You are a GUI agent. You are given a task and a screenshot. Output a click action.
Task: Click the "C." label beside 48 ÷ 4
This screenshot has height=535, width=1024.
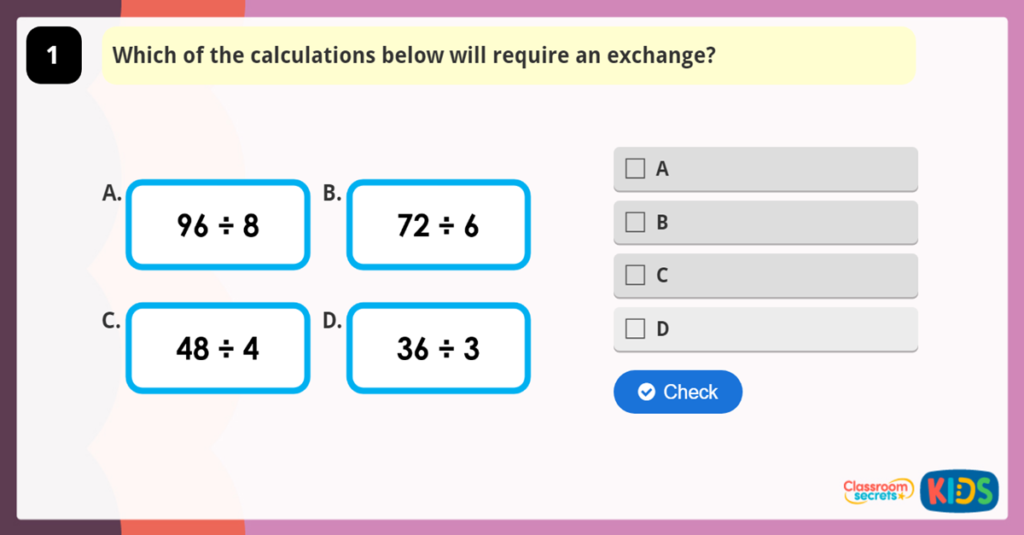(x=112, y=320)
